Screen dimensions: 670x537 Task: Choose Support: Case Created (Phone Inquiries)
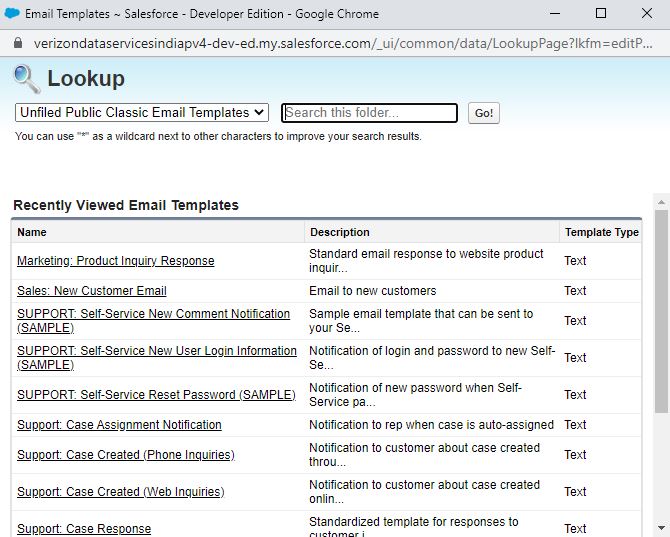click(x=126, y=455)
